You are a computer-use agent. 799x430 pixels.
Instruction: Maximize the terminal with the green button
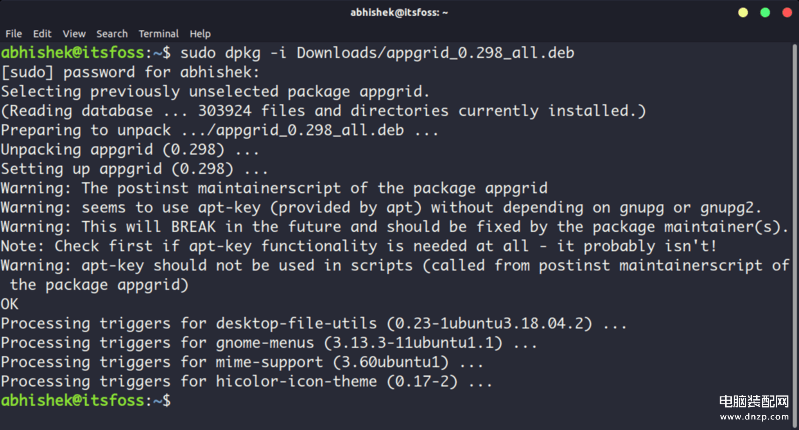tap(765, 12)
